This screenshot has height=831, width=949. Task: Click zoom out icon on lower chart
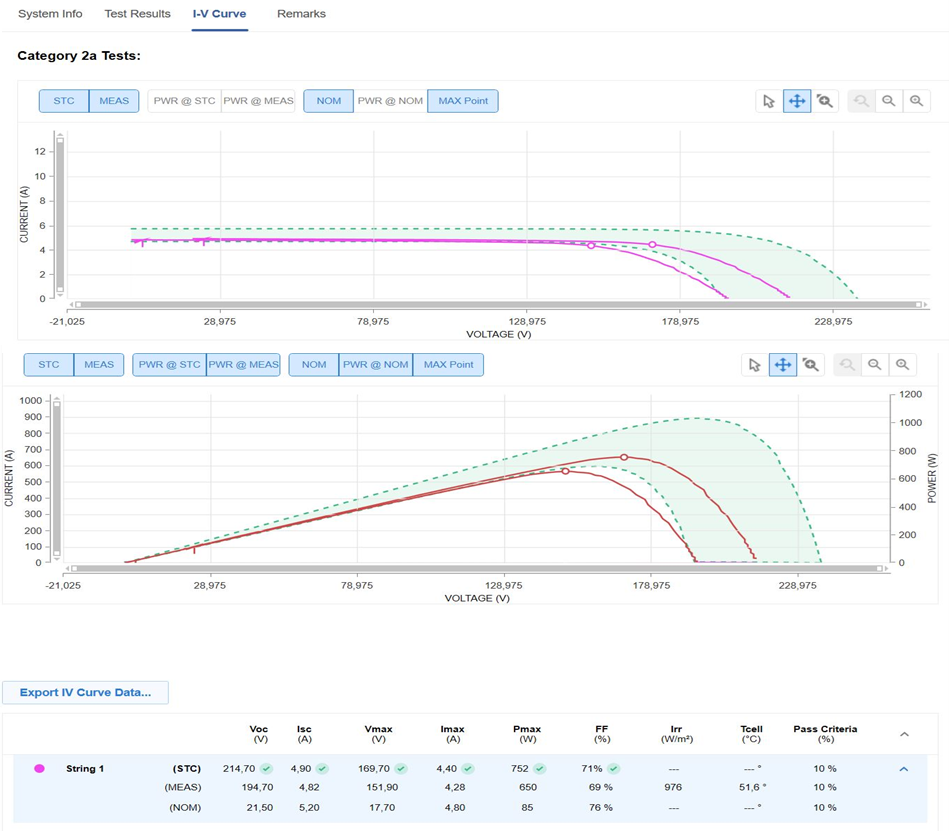pos(874,365)
